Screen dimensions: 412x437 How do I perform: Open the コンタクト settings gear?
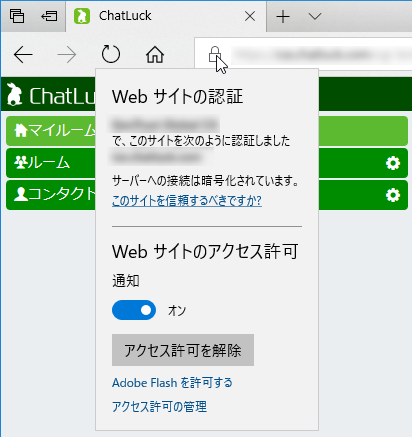click(393, 195)
